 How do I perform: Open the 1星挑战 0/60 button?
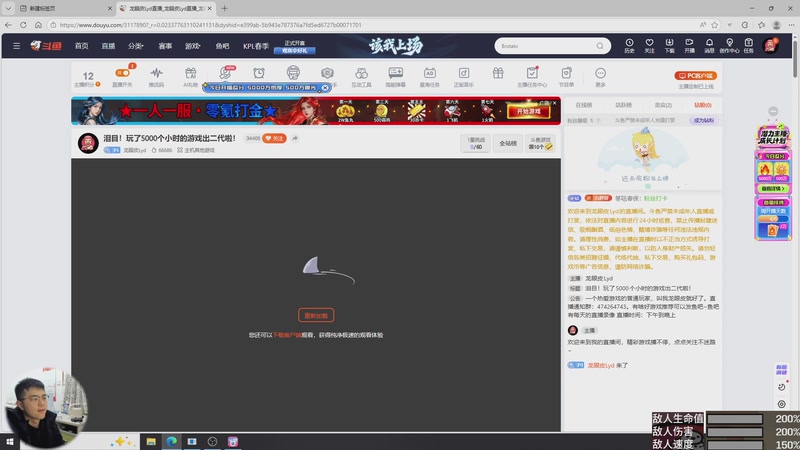click(476, 143)
